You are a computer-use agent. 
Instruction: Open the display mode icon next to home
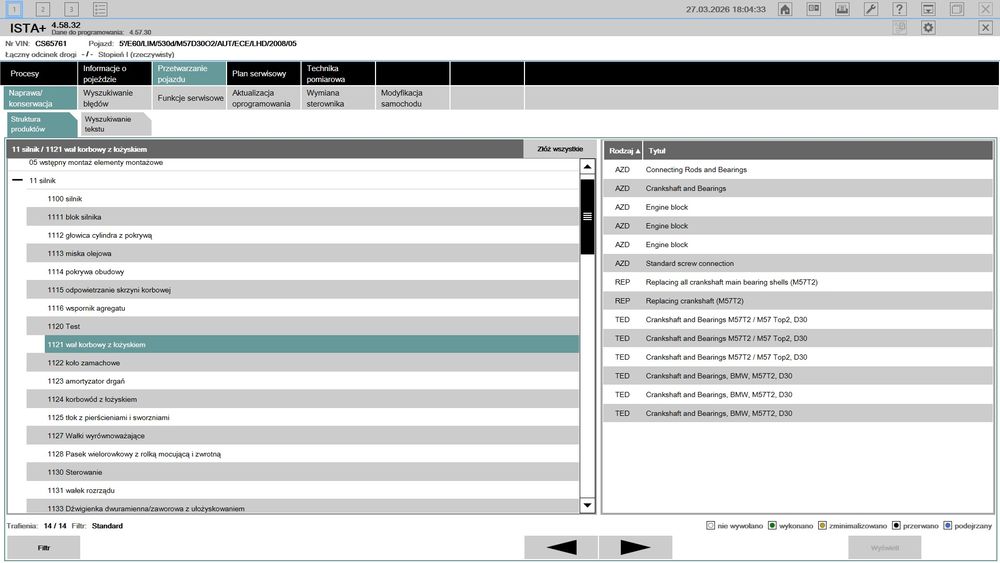click(x=814, y=9)
